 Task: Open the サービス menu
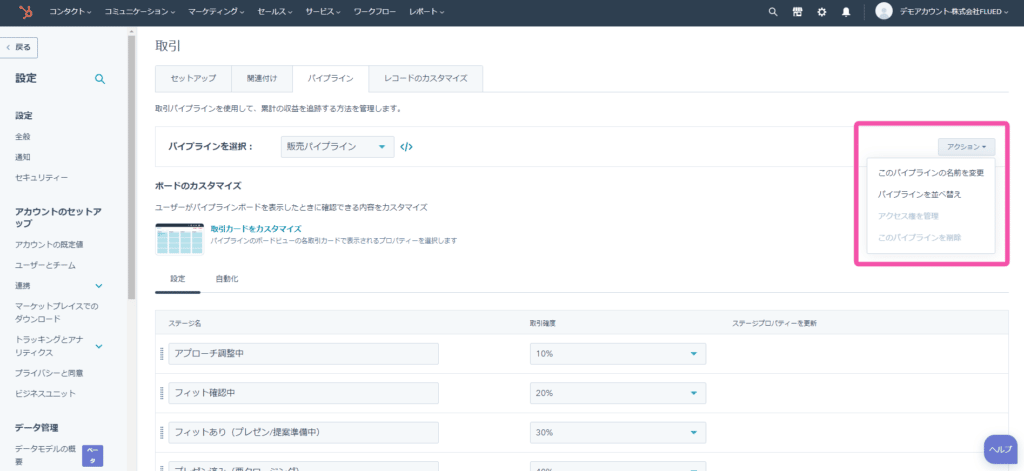click(x=323, y=12)
